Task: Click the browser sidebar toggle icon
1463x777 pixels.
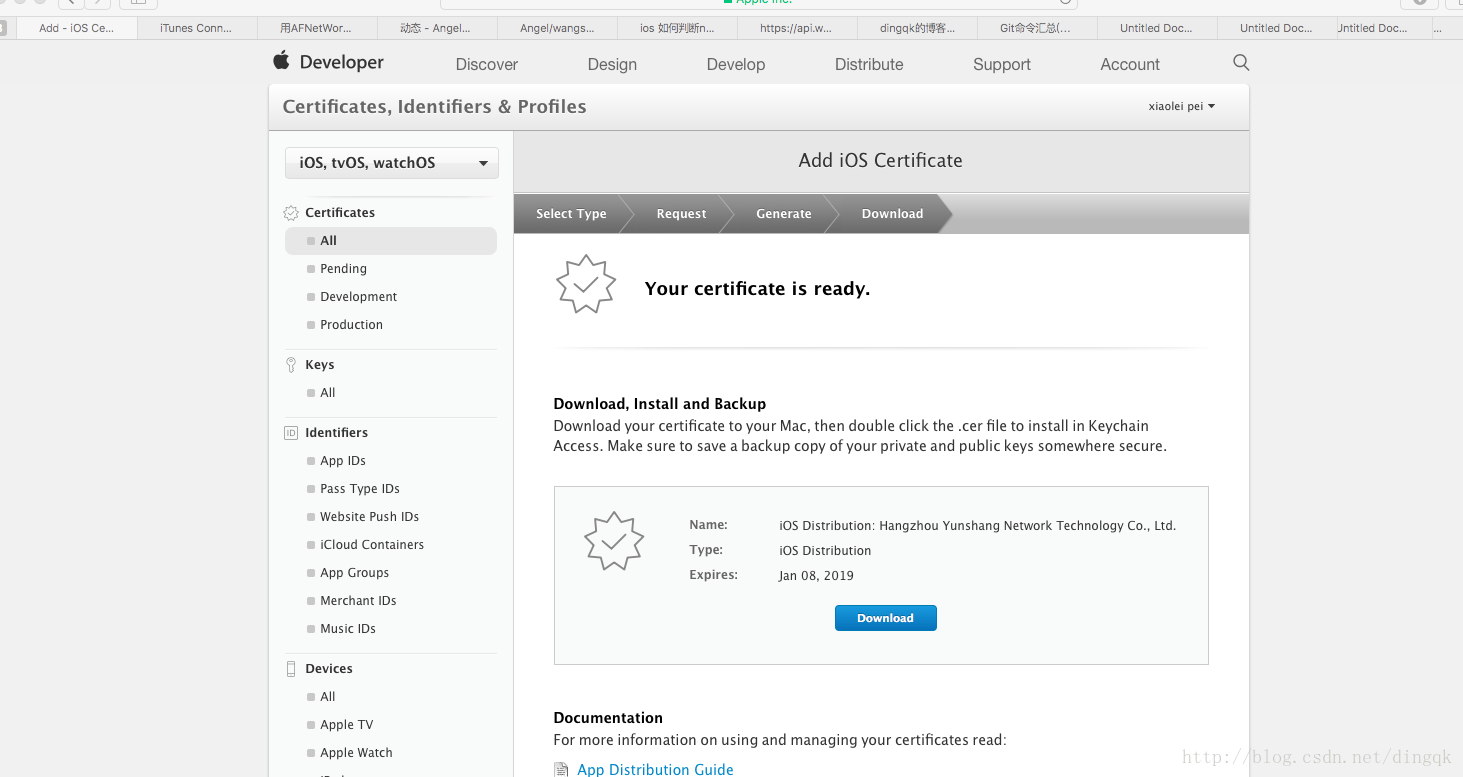Action: (139, 3)
